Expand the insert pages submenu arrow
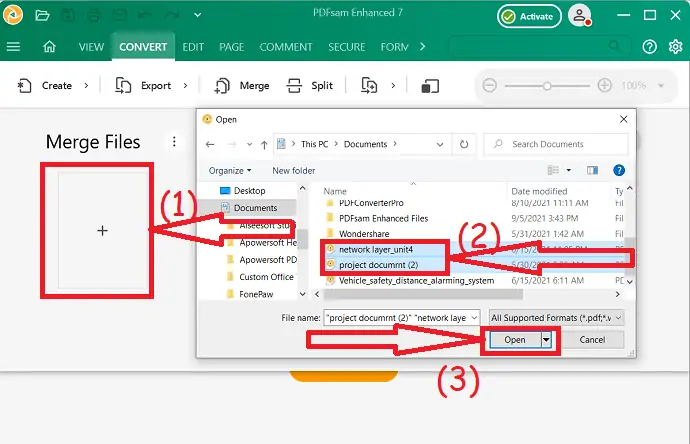This screenshot has height=444, width=690. (393, 85)
